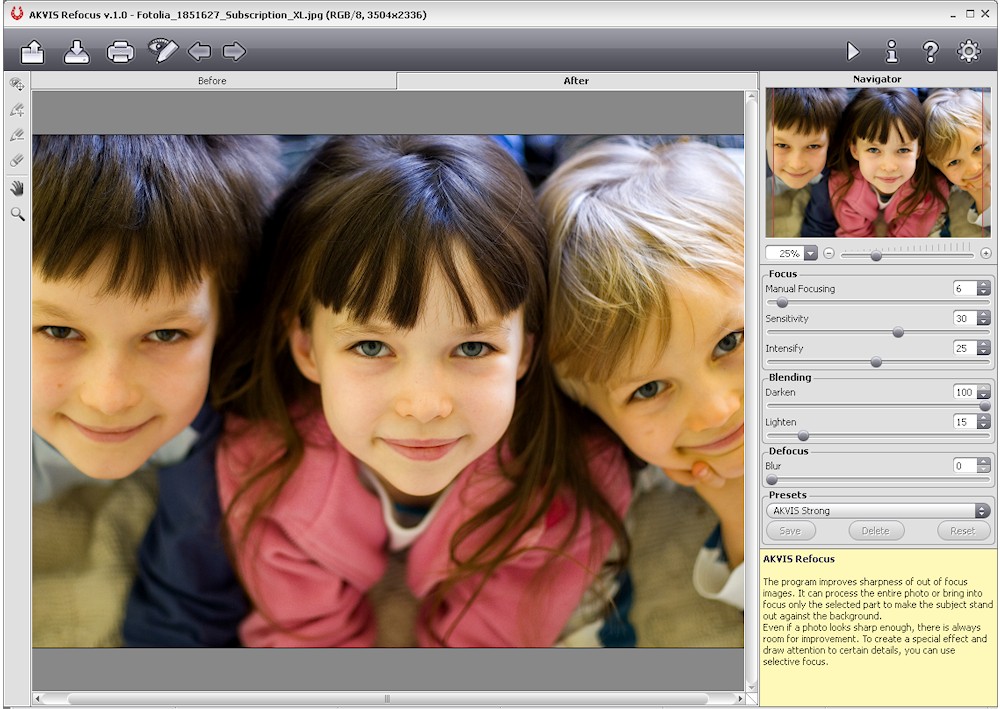Select the Zoom magnifier tool
This screenshot has width=1000, height=709.
(17, 214)
